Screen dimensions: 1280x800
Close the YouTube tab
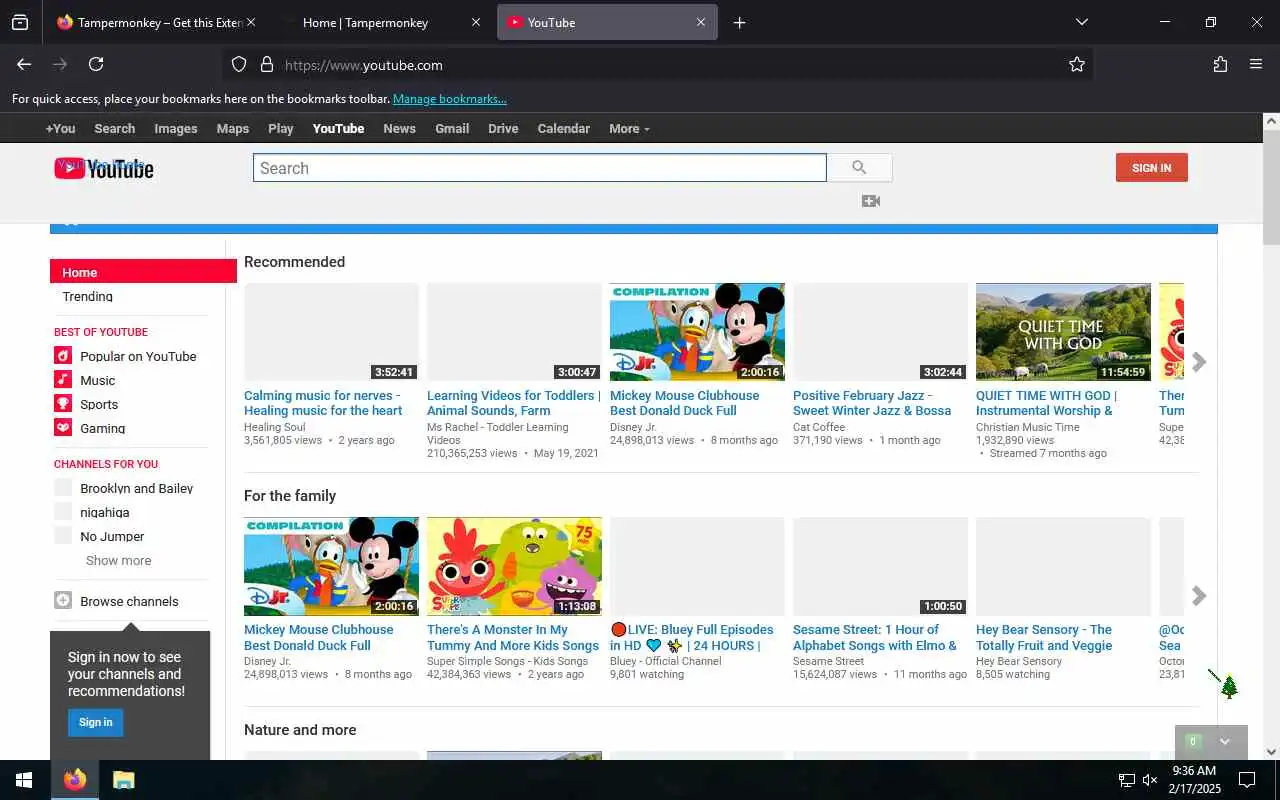pyautogui.click(x=701, y=22)
